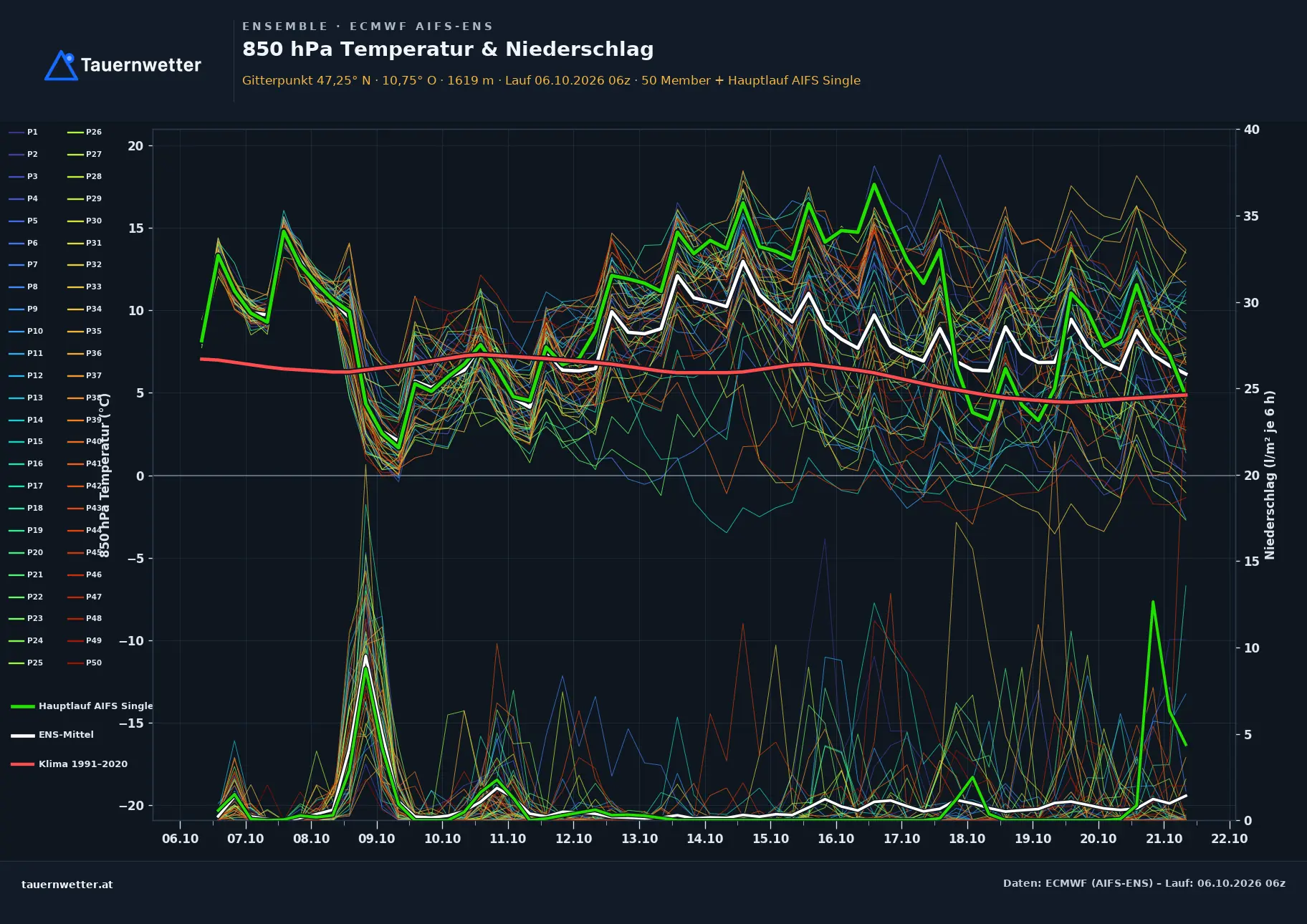1307x924 pixels.
Task: Click the x-axis date tick '22.10'
Action: pos(1230,839)
